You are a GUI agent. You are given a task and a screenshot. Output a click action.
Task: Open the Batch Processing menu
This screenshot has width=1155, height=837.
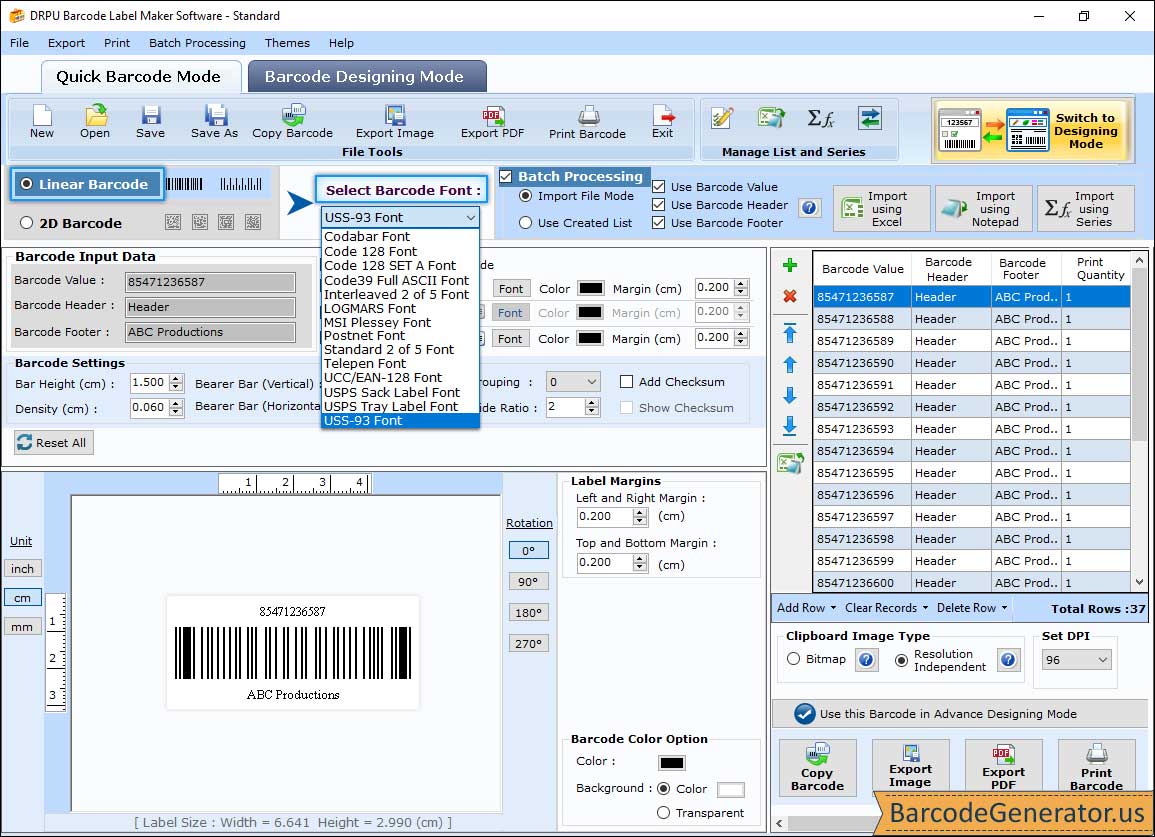pyautogui.click(x=197, y=43)
